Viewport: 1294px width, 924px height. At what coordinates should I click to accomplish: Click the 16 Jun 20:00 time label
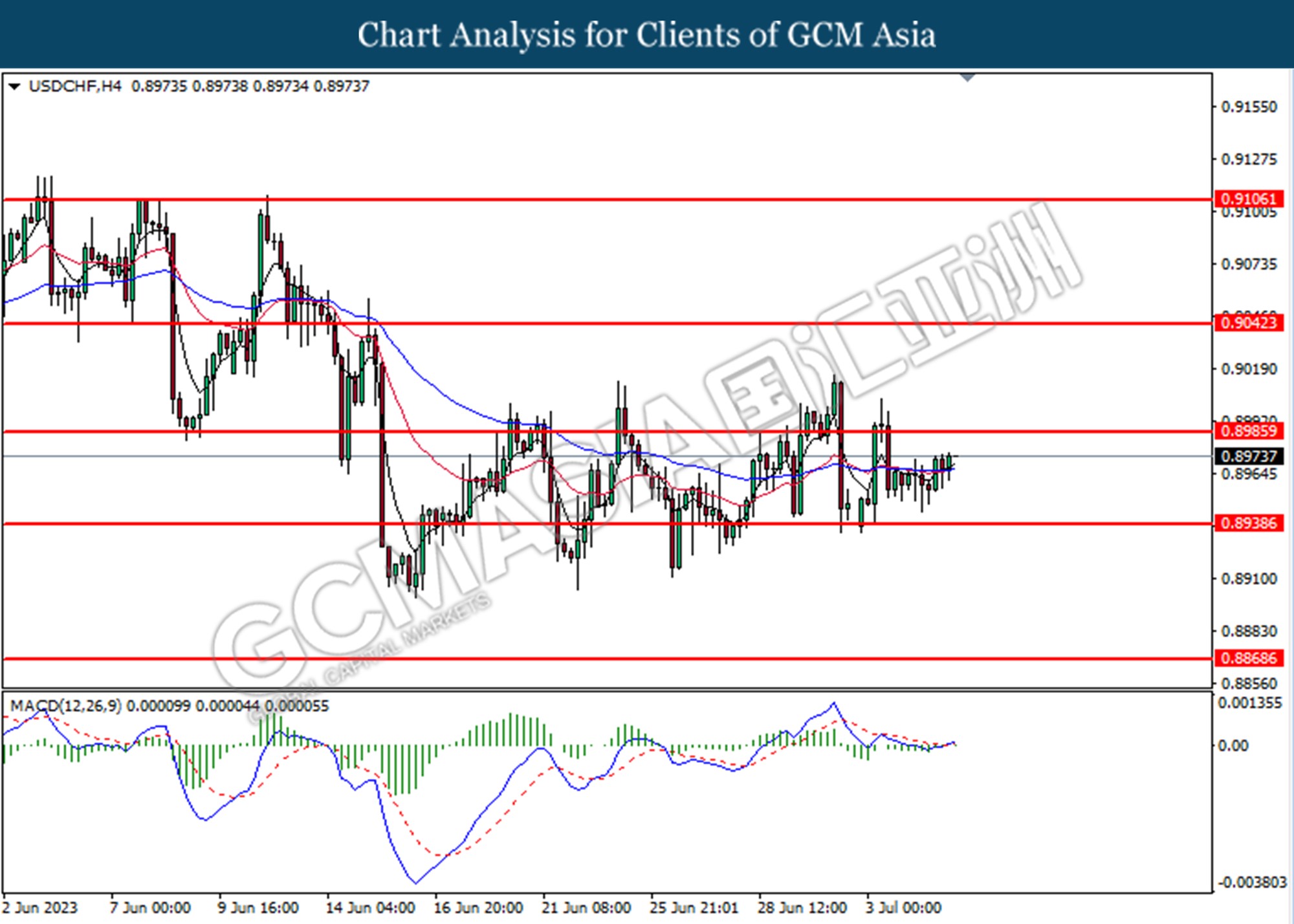pos(478,908)
